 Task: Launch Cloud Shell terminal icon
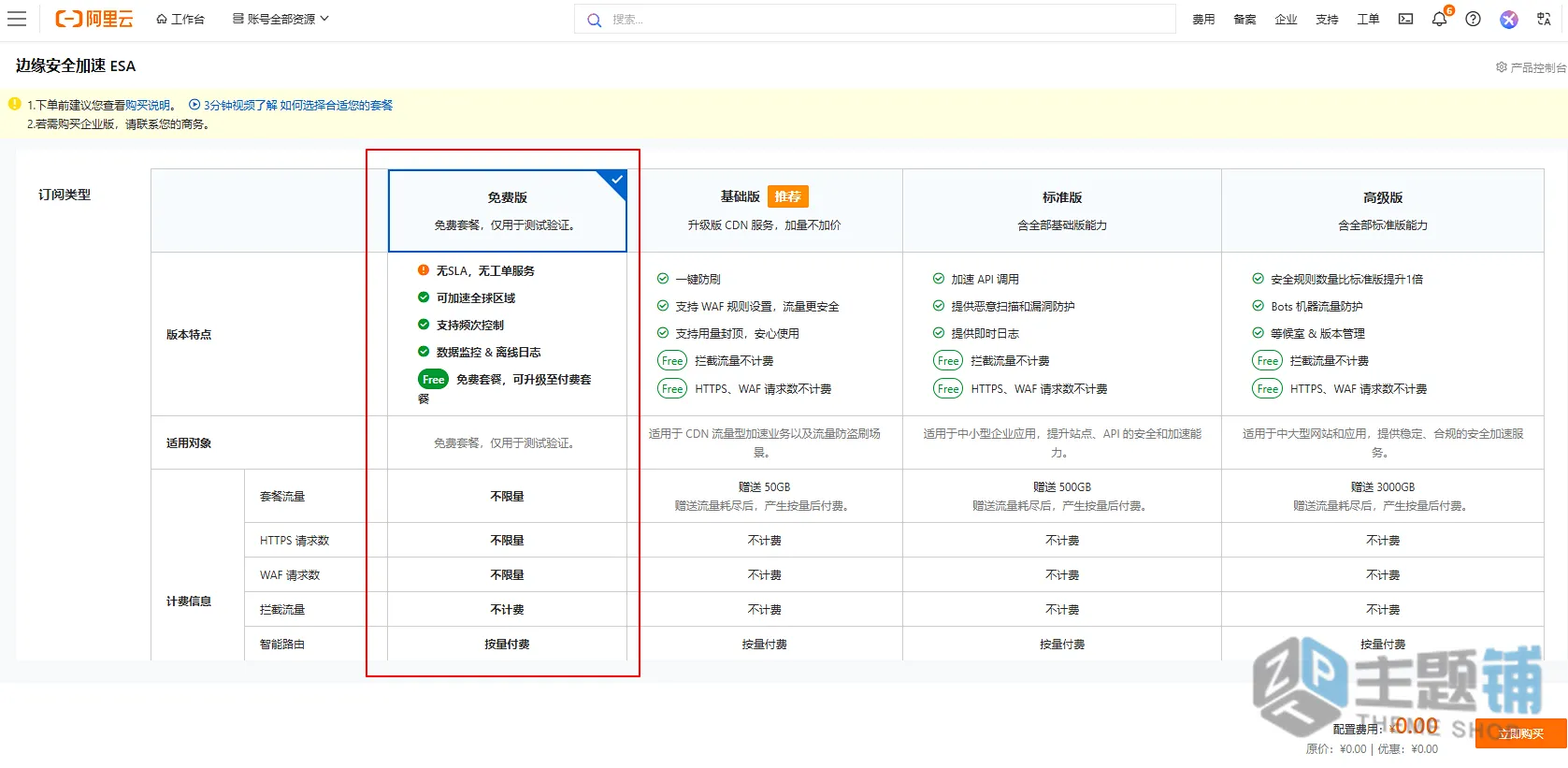pos(1405,19)
